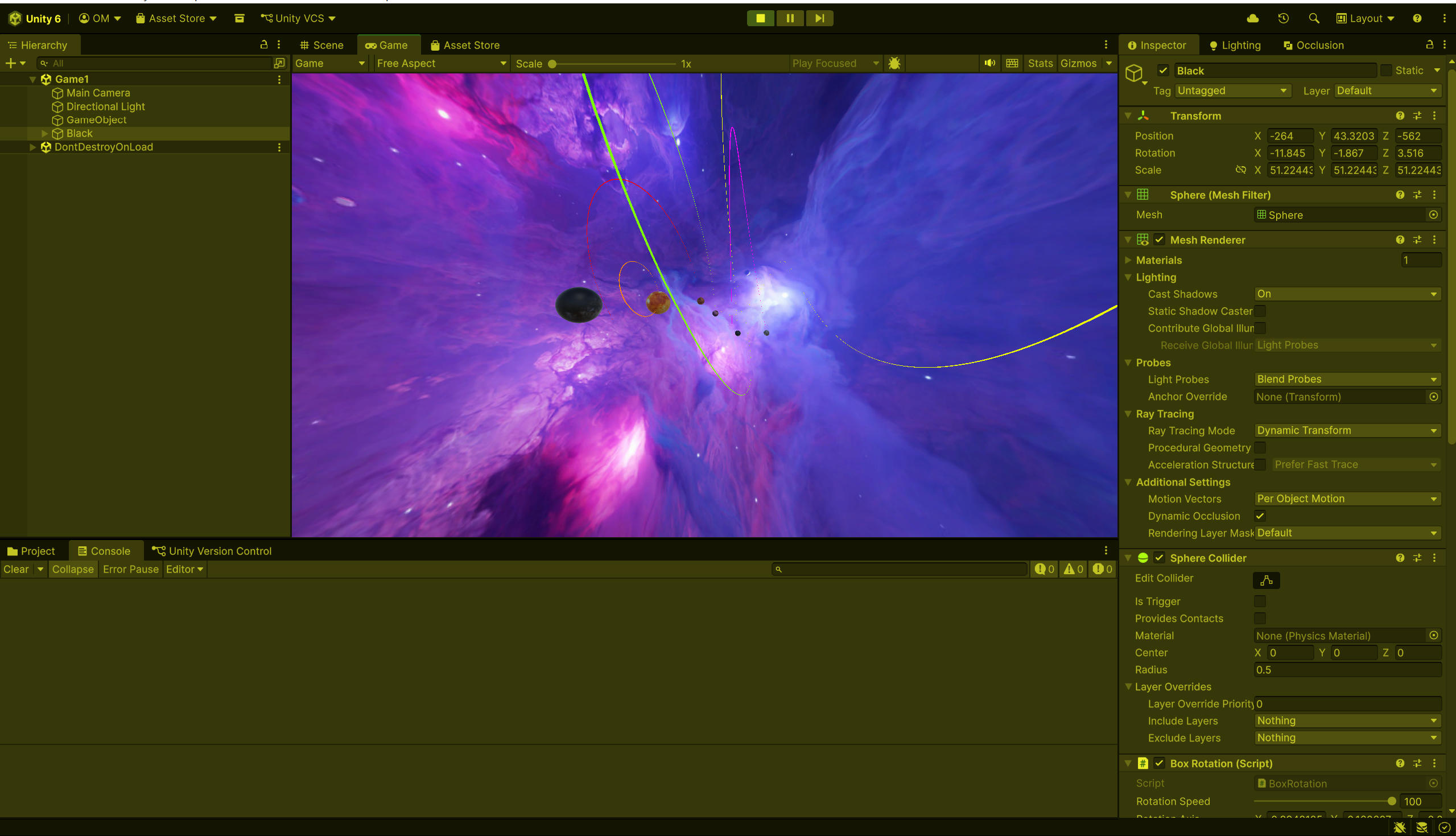Open the Unity Cloud icon
Screen dimensions: 1456x836
click(1252, 18)
